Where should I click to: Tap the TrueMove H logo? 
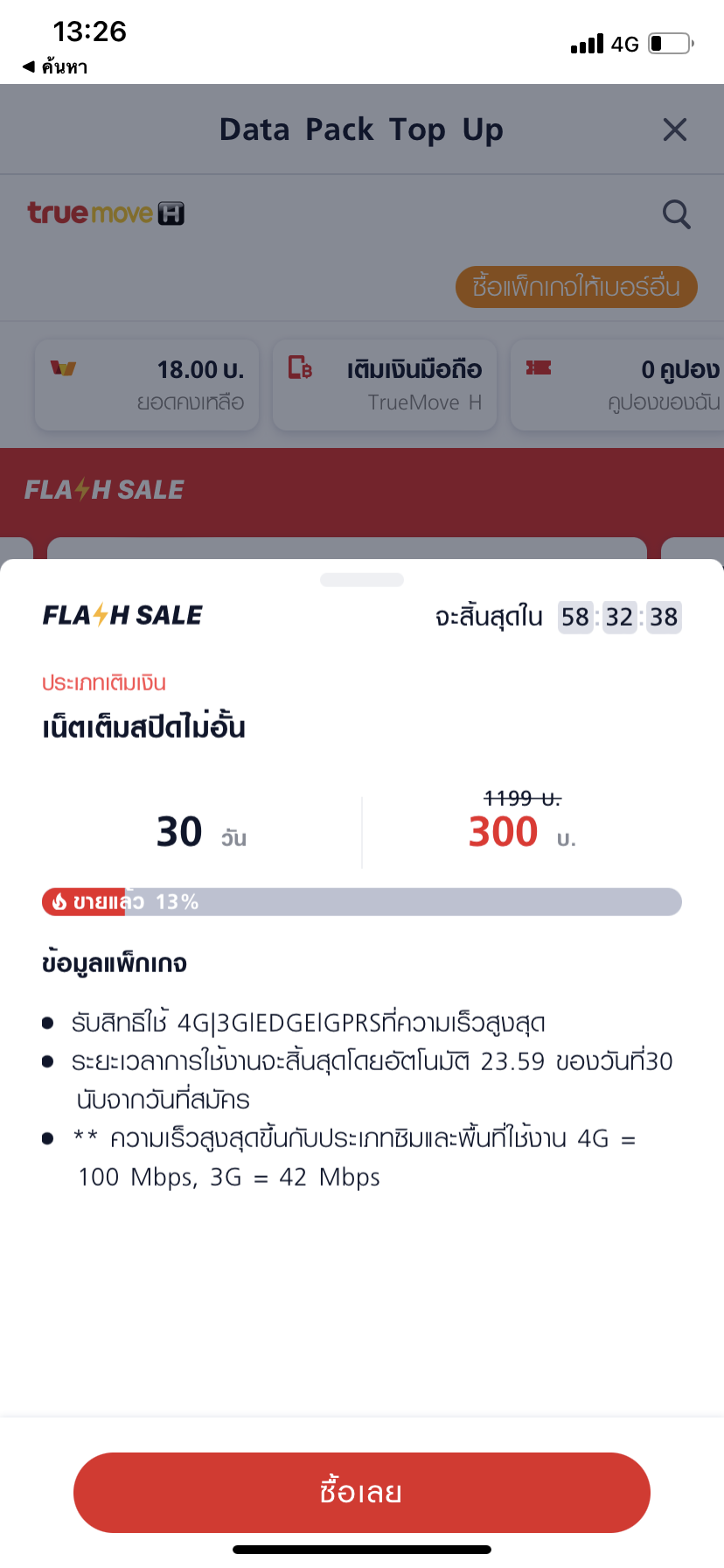[x=106, y=213]
